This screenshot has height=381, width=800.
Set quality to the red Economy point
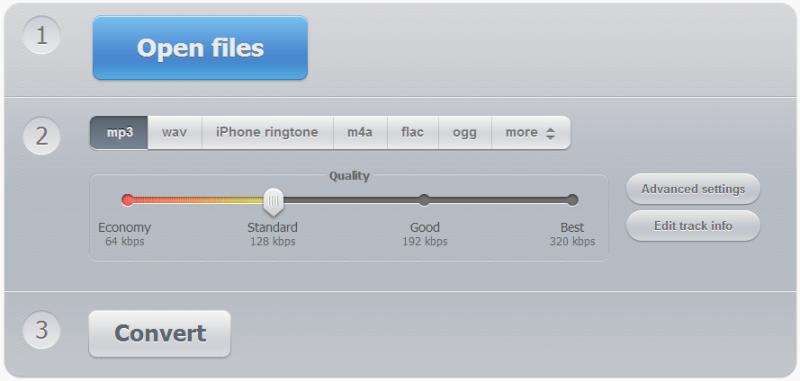(x=128, y=200)
